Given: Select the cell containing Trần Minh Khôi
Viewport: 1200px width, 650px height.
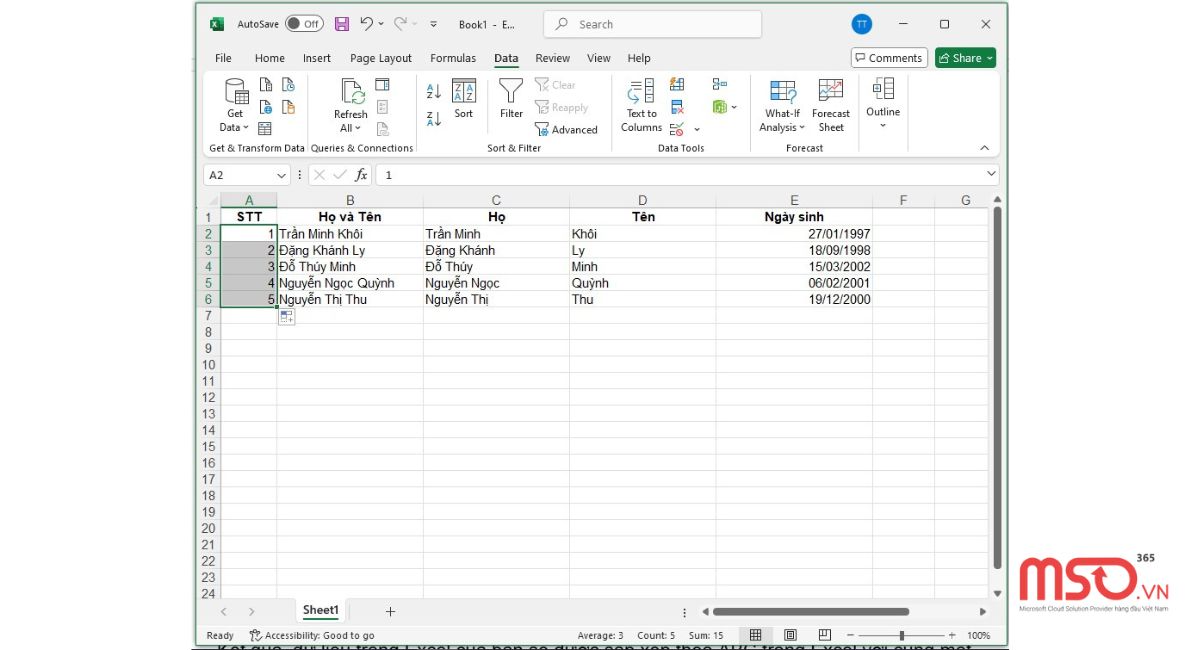Looking at the screenshot, I should click(350, 234).
